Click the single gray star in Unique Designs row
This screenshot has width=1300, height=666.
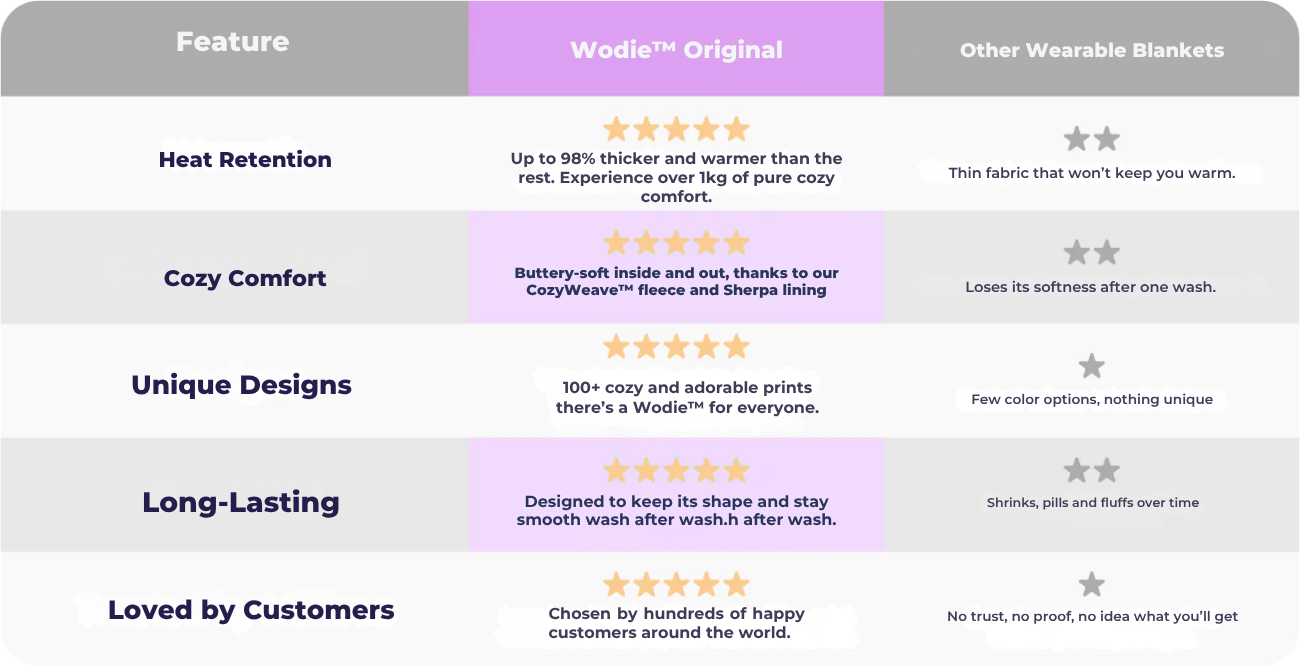[1091, 366]
